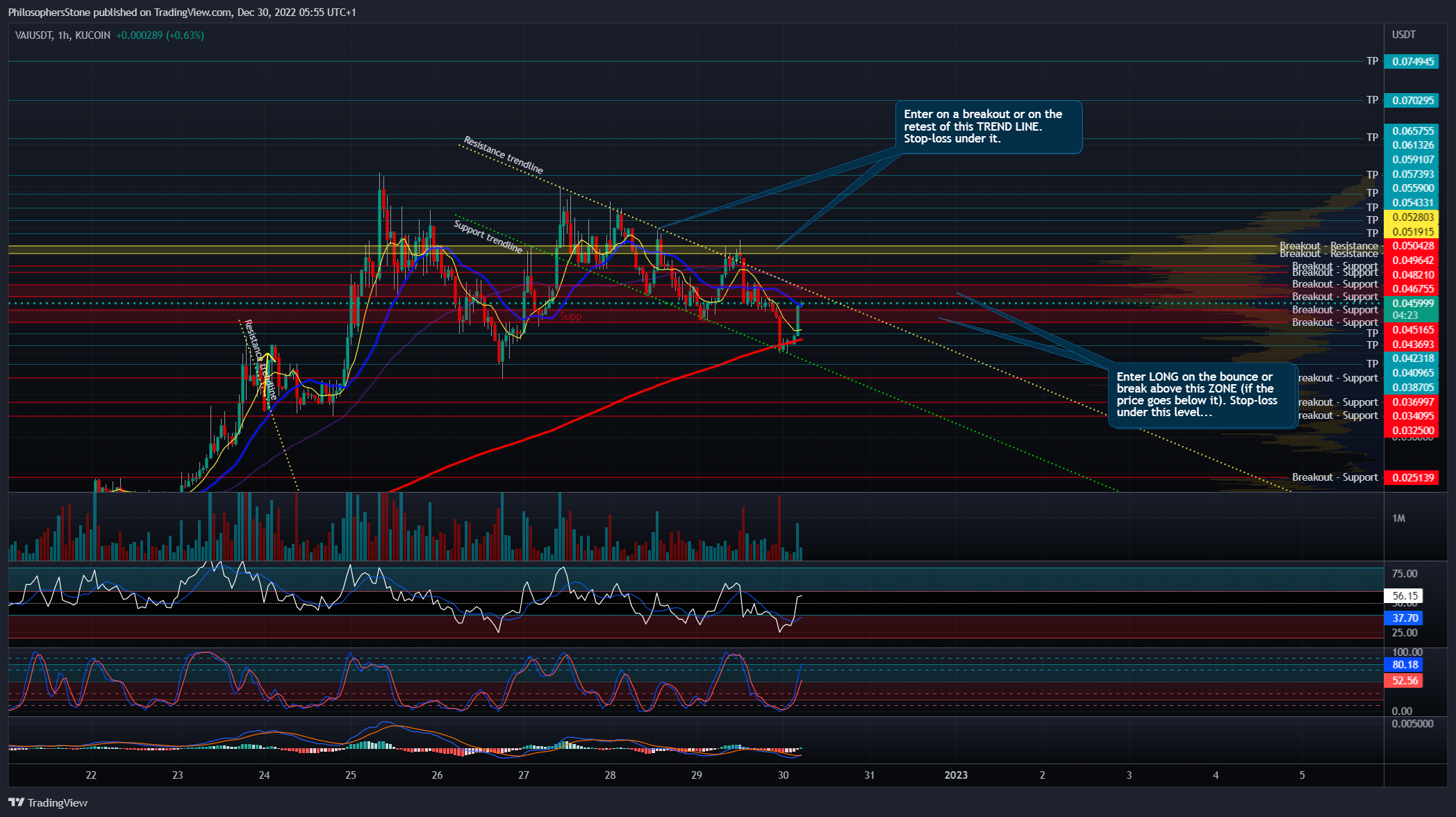The image size is (1456, 817).
Task: Click the date 28 on time axis
Action: (610, 775)
